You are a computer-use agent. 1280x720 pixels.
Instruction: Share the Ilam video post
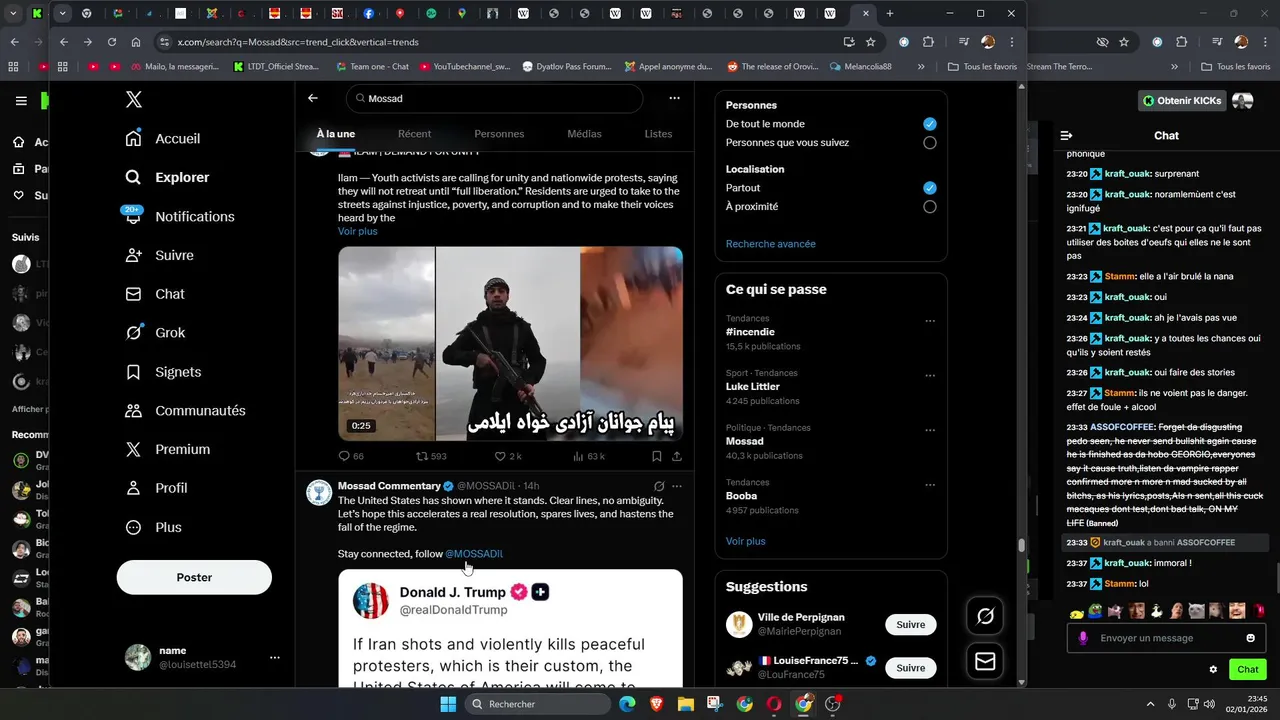coord(677,456)
